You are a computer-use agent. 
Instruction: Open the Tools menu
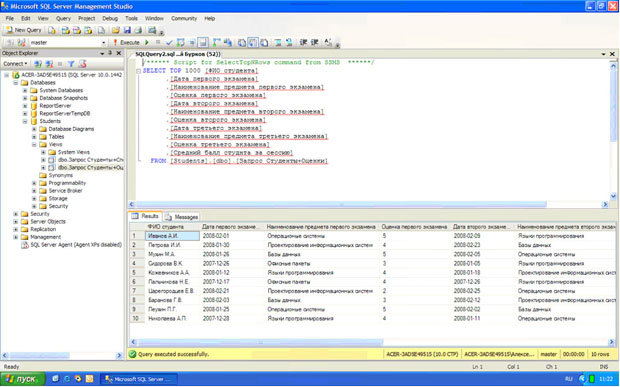click(x=131, y=18)
